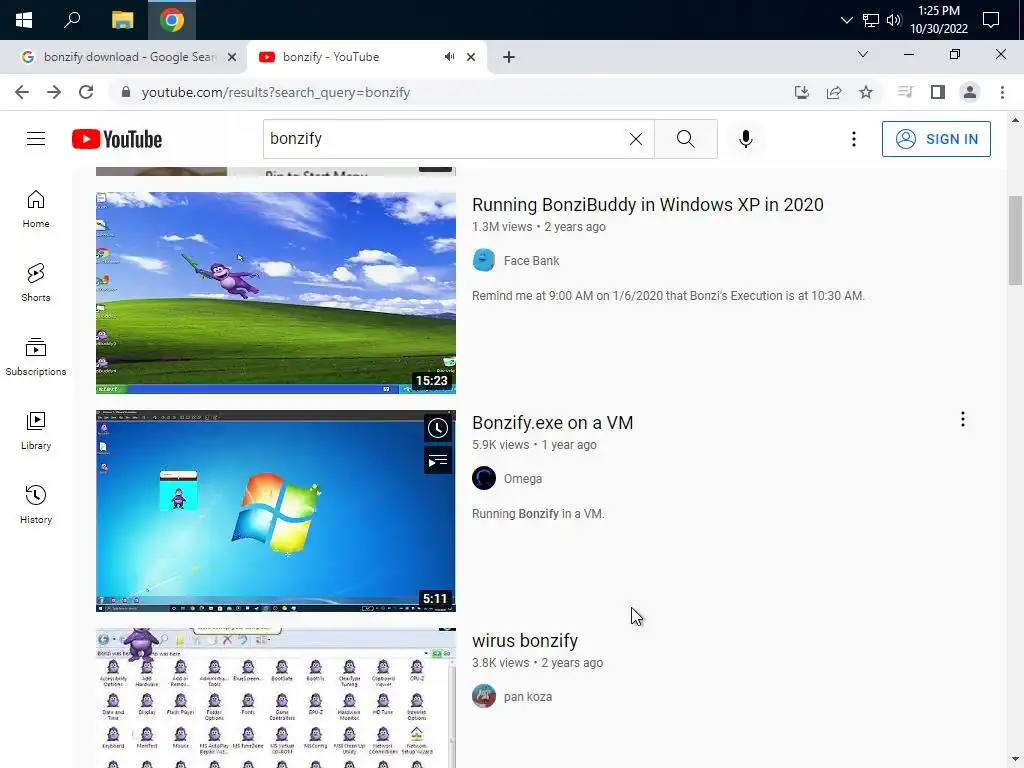Click the address bar URL
The width and height of the screenshot is (1024, 768).
[x=276, y=92]
